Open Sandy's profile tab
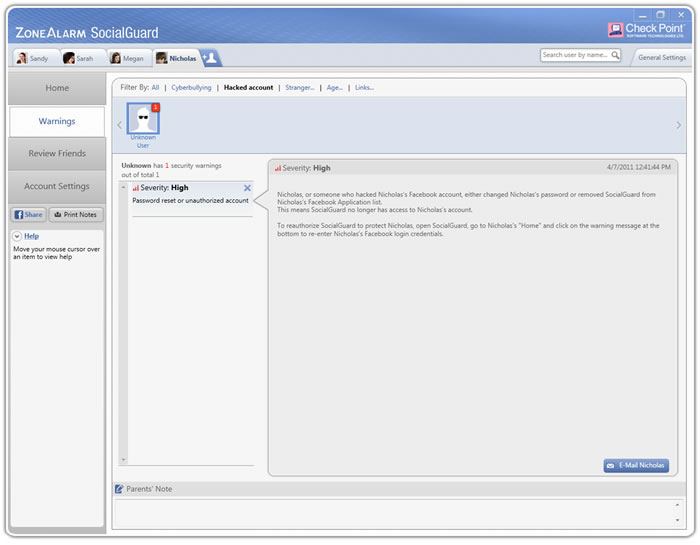700x545 pixels. pyautogui.click(x=36, y=58)
